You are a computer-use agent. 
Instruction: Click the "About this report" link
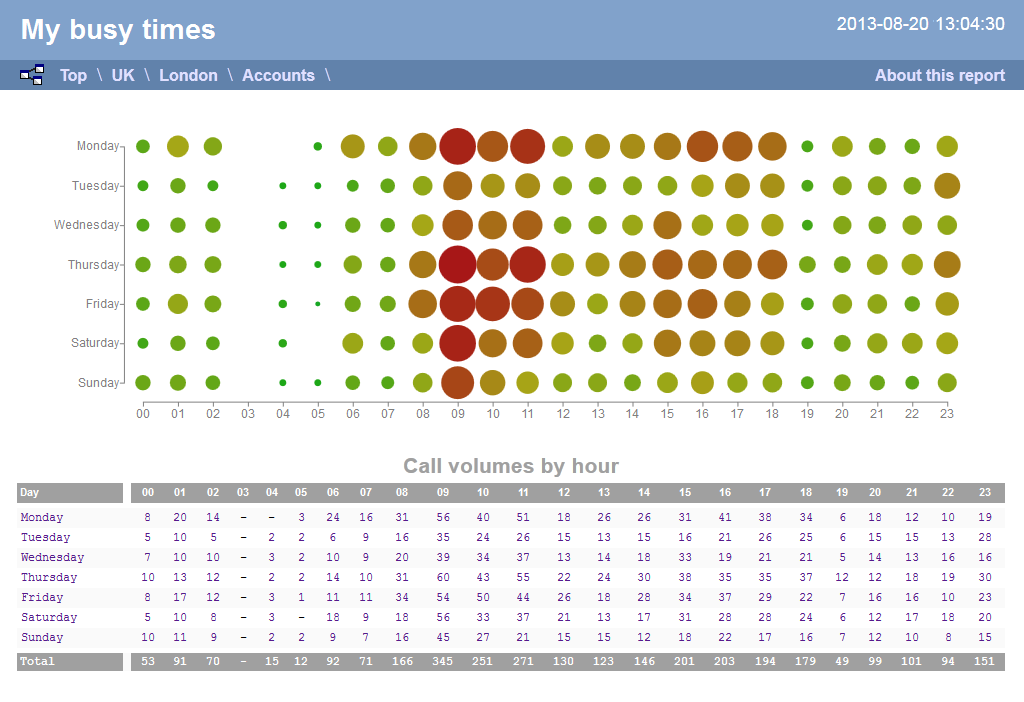[x=939, y=75]
